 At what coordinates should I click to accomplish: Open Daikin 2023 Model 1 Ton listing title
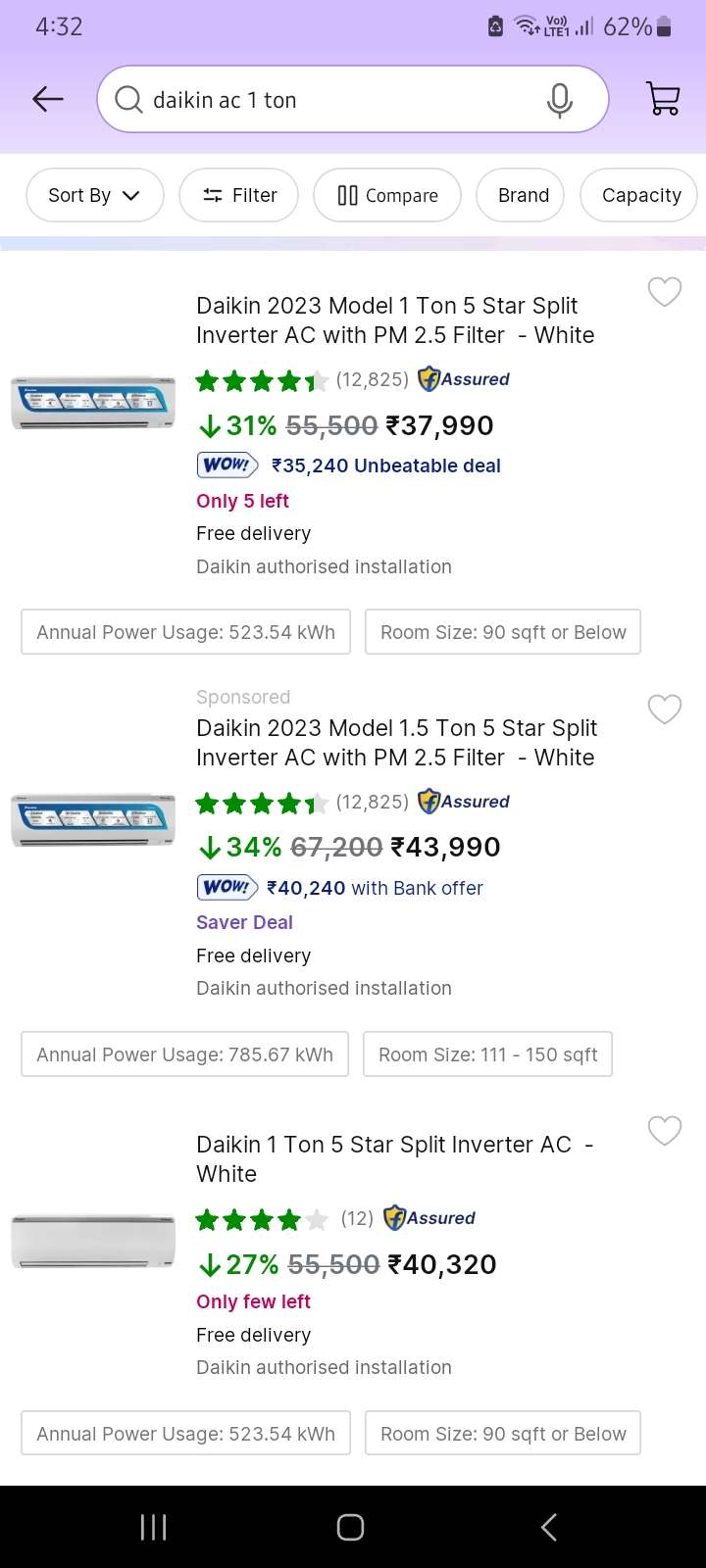tap(394, 320)
